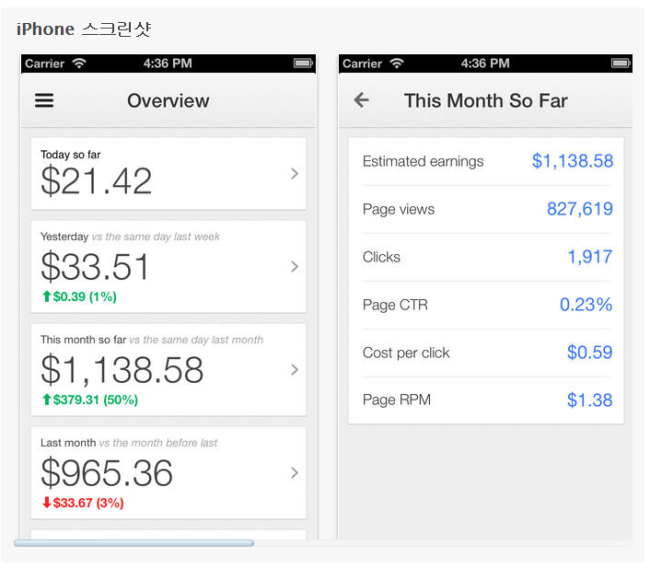Click the horizontal screenshot scrollbar
The width and height of the screenshot is (650, 568).
(x=133, y=543)
